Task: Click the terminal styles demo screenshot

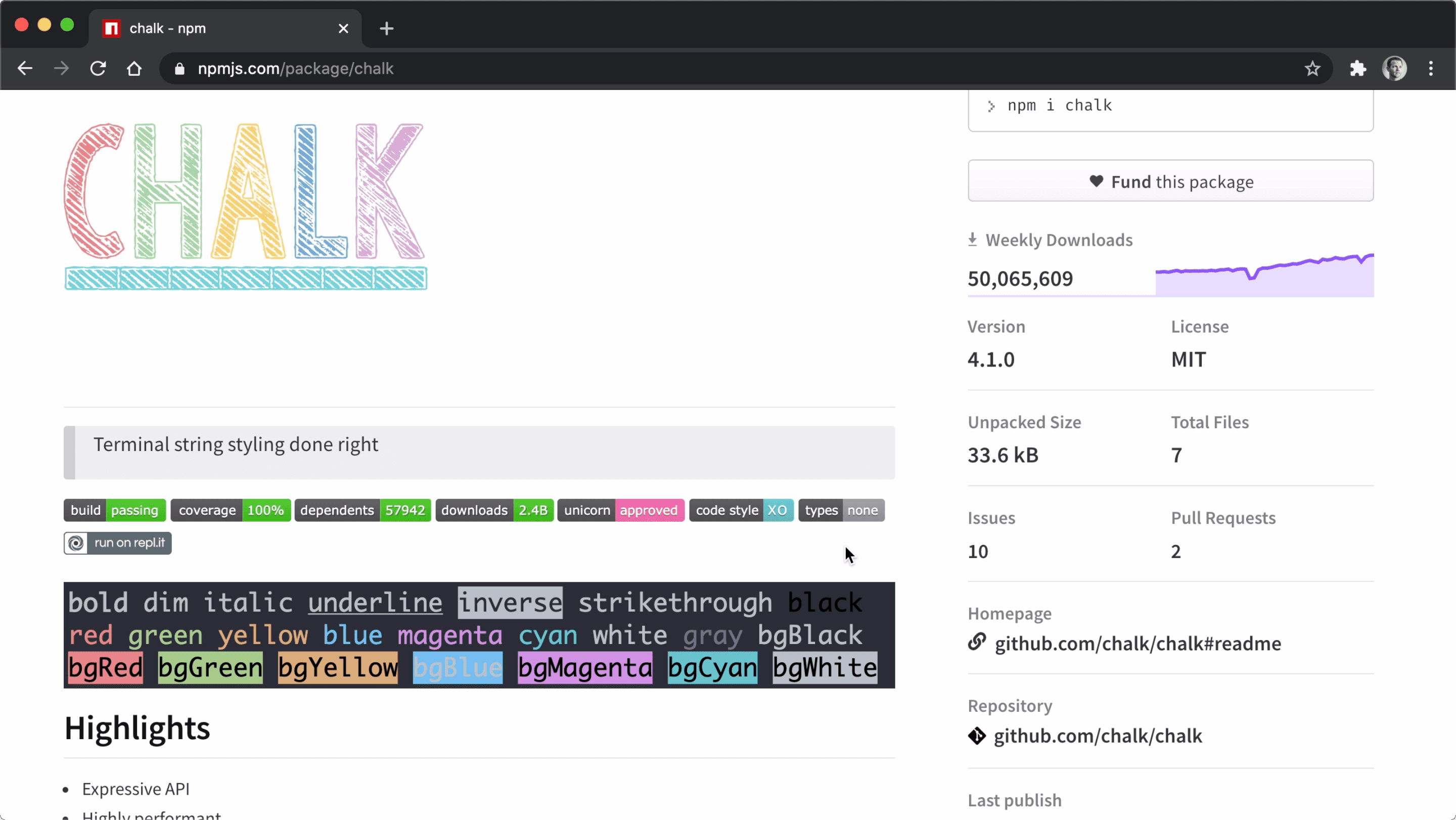Action: pos(479,635)
